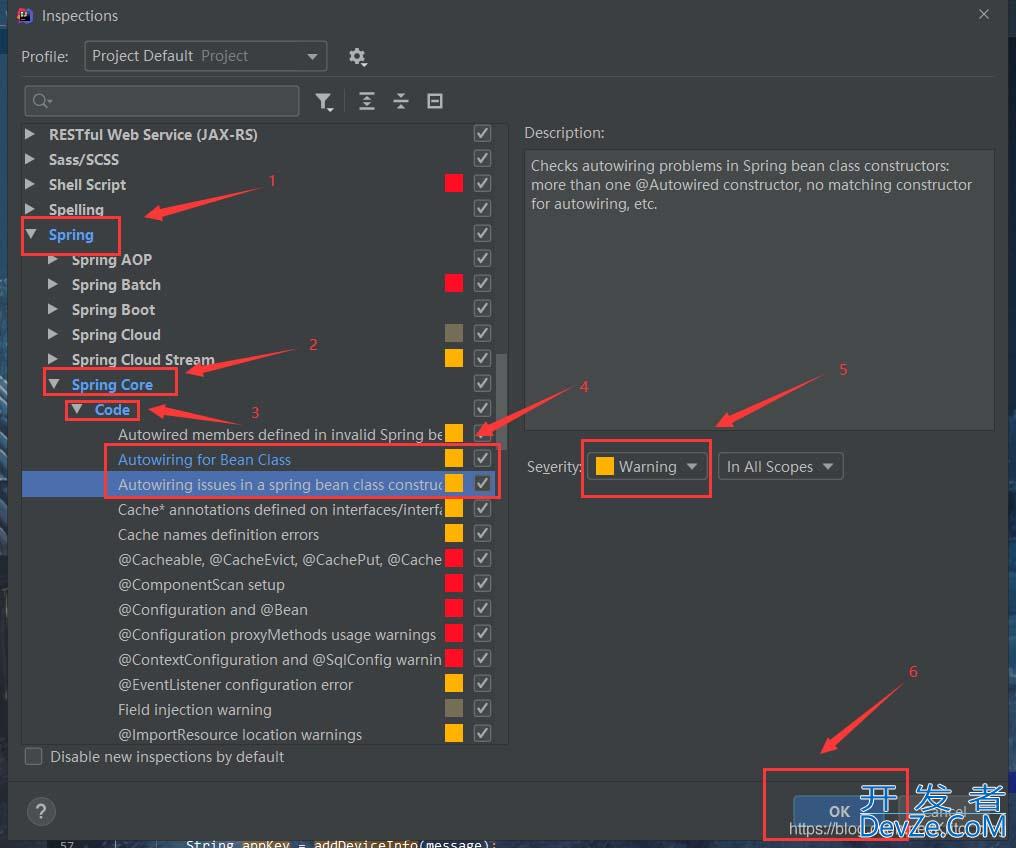The width and height of the screenshot is (1016, 848).
Task: Select @EventListener configuration error inspection
Action: 235,685
